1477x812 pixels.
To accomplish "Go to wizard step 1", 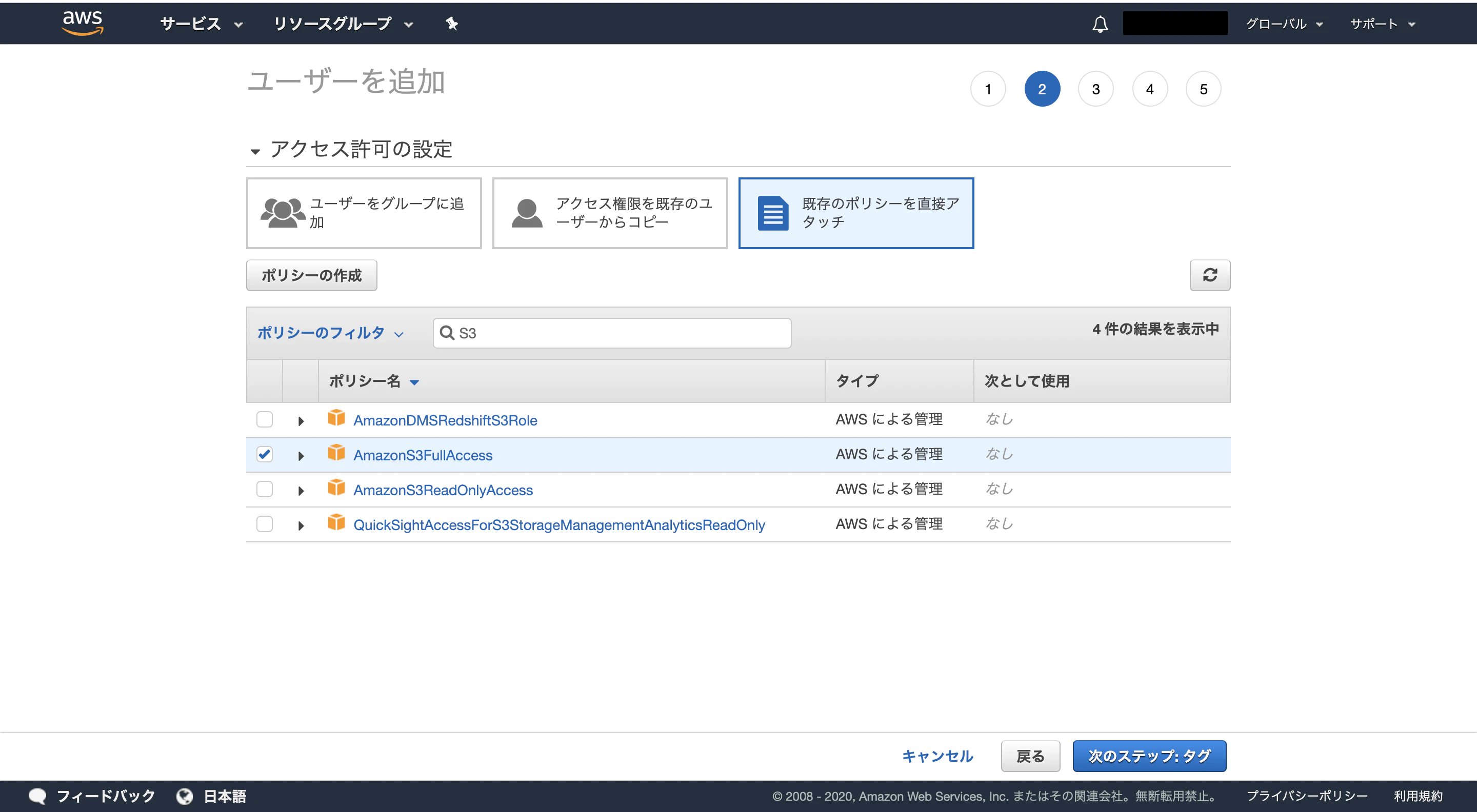I will pos(988,89).
